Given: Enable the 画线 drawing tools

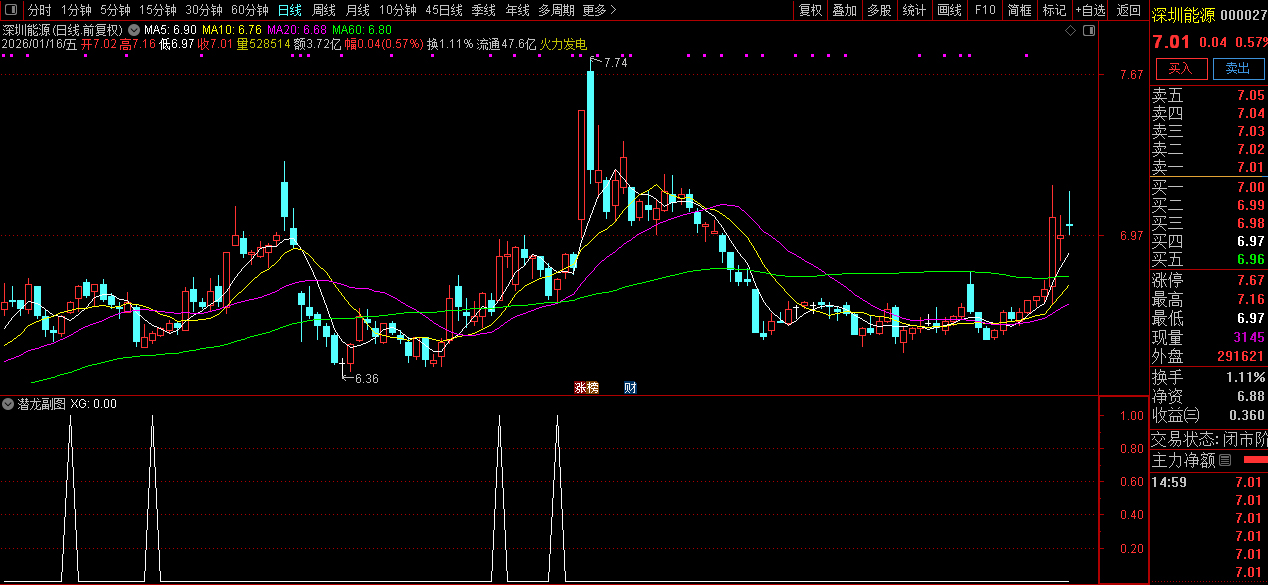Looking at the screenshot, I should tap(949, 10).
